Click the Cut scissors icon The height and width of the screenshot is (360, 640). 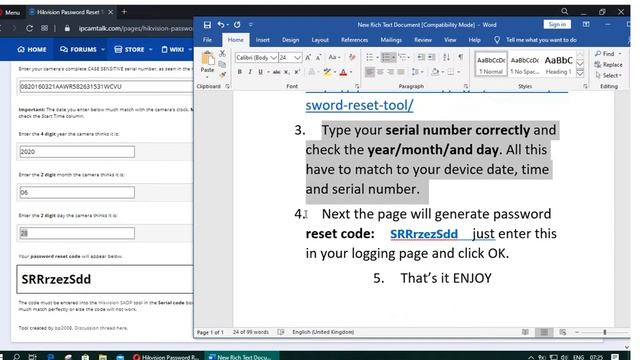pos(222,53)
